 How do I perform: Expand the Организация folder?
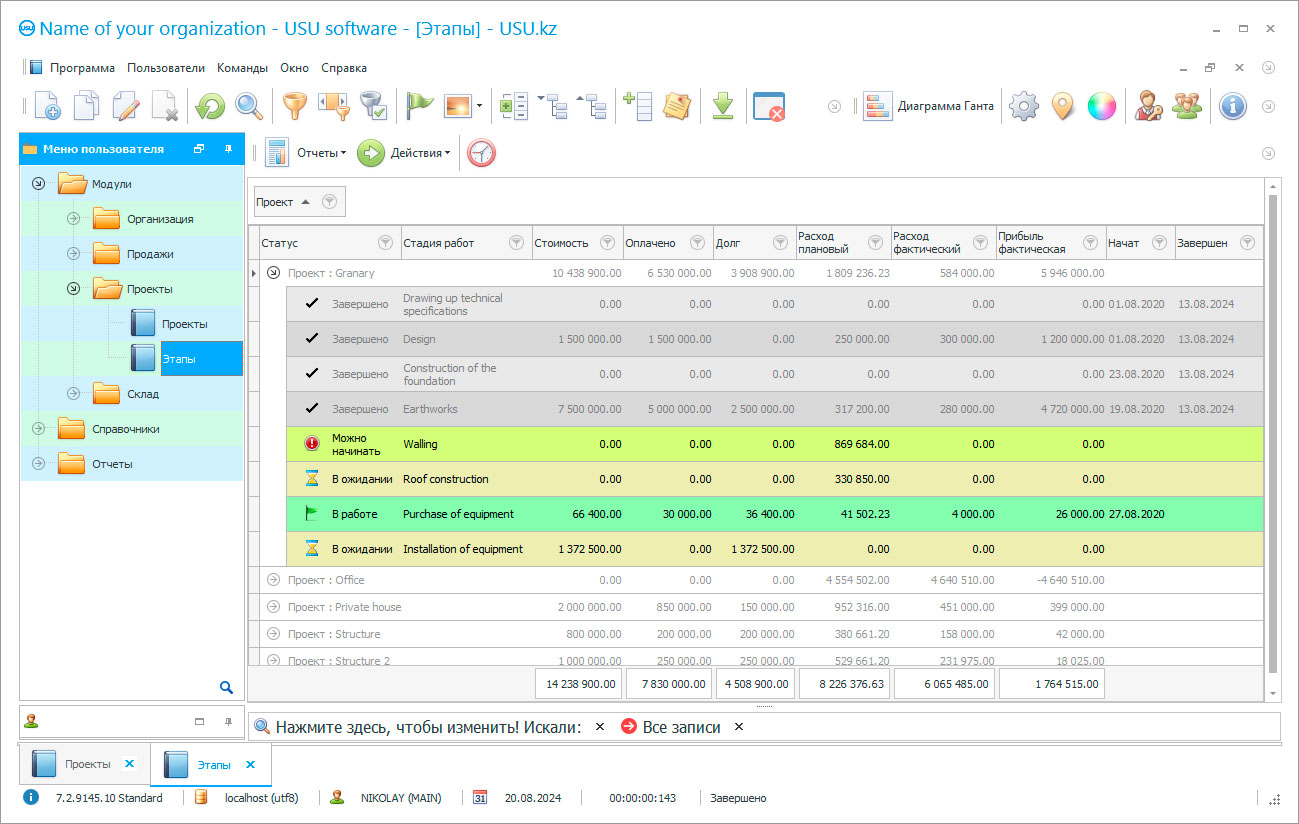[x=73, y=219]
